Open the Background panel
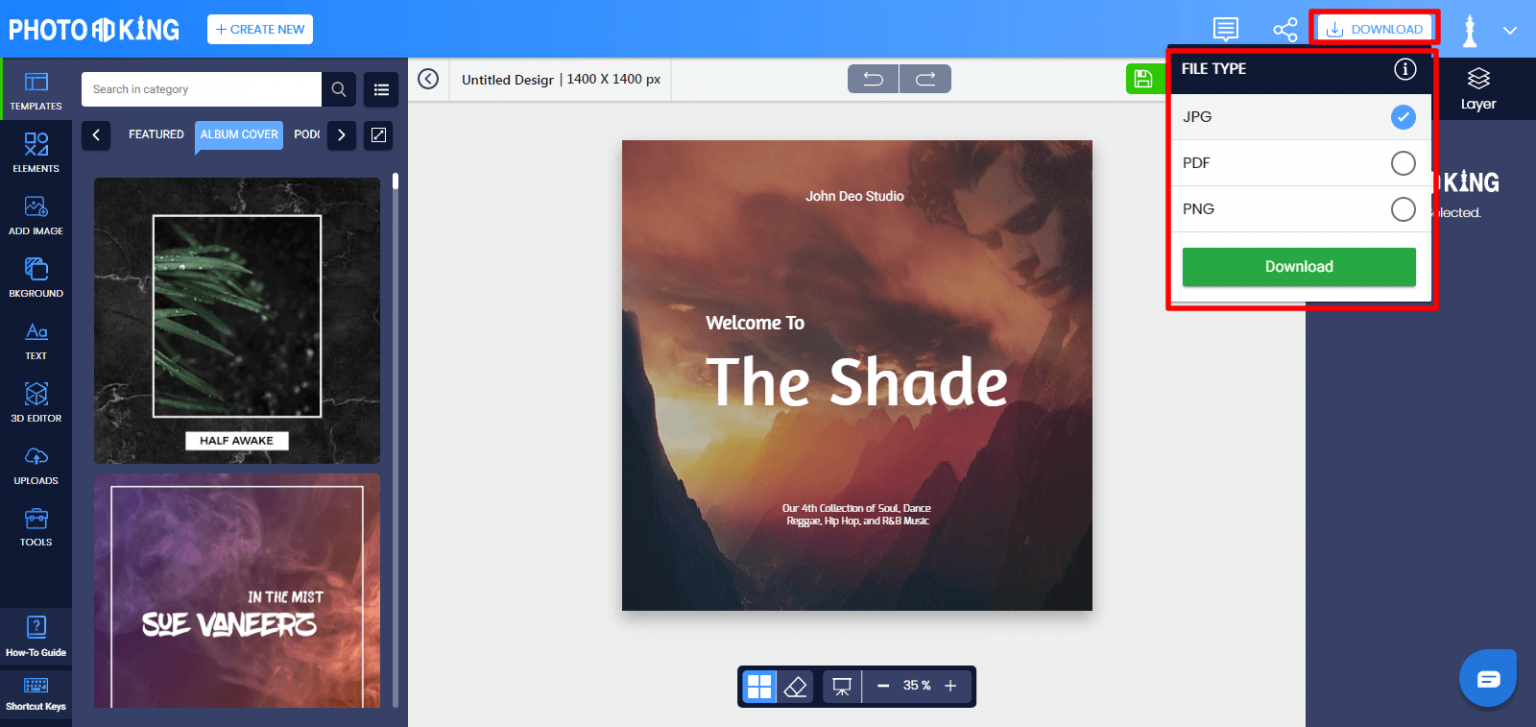 click(x=36, y=276)
